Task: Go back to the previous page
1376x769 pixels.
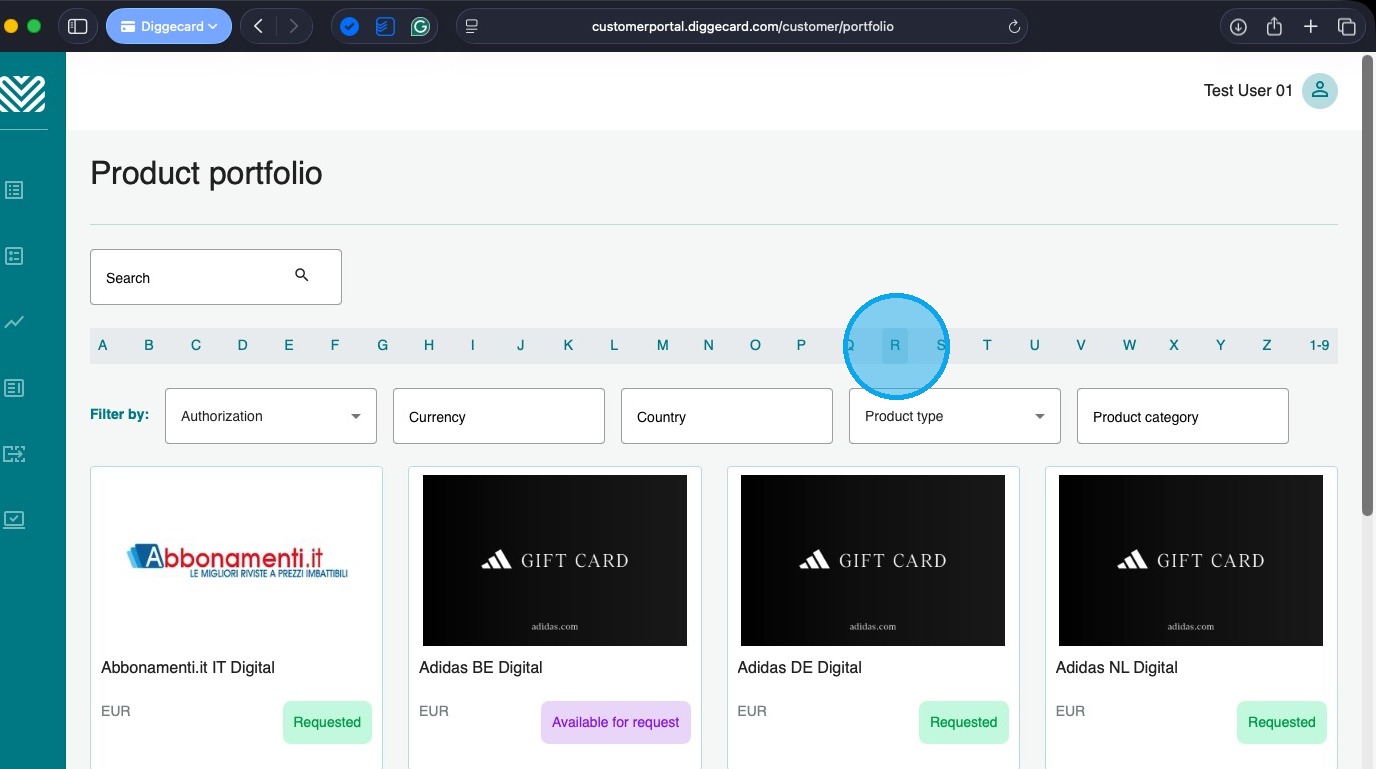Action: point(258,27)
